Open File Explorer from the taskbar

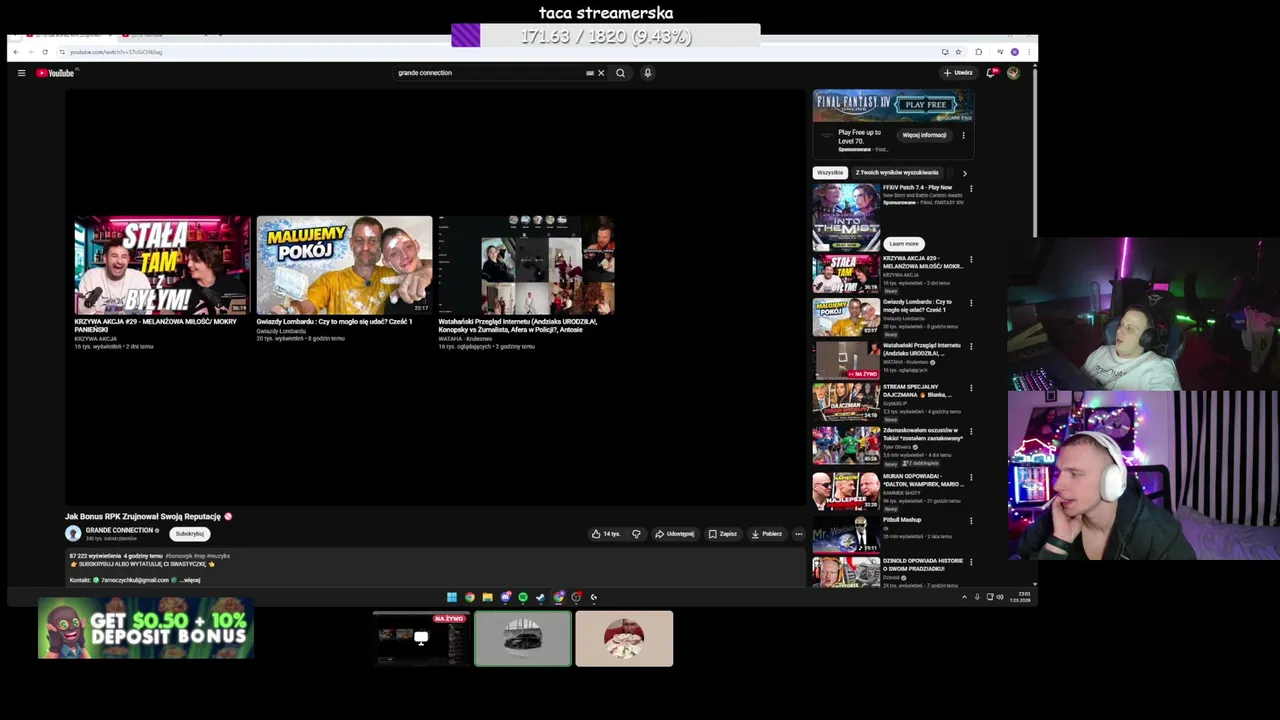[487, 597]
